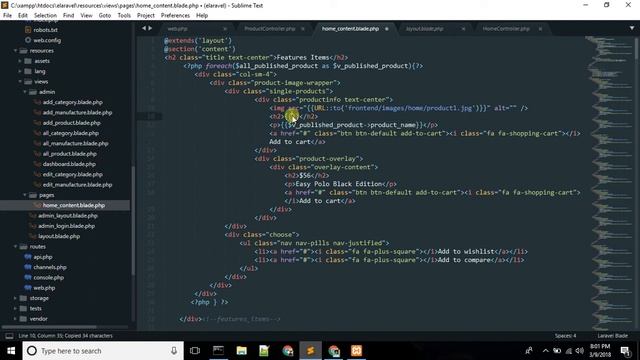Open the Action Center notifications icon
The height and width of the screenshot is (360, 640).
pyautogui.click(x=625, y=351)
